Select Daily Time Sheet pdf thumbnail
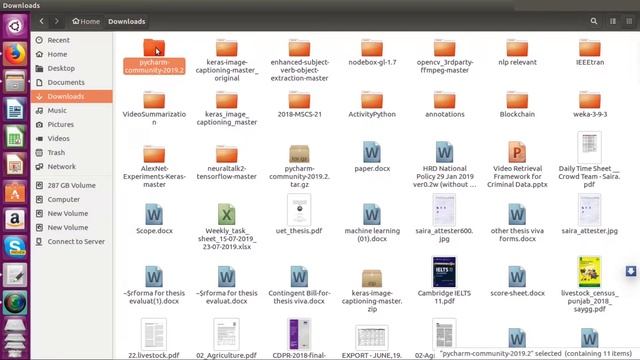This screenshot has width=640, height=360. 589,147
